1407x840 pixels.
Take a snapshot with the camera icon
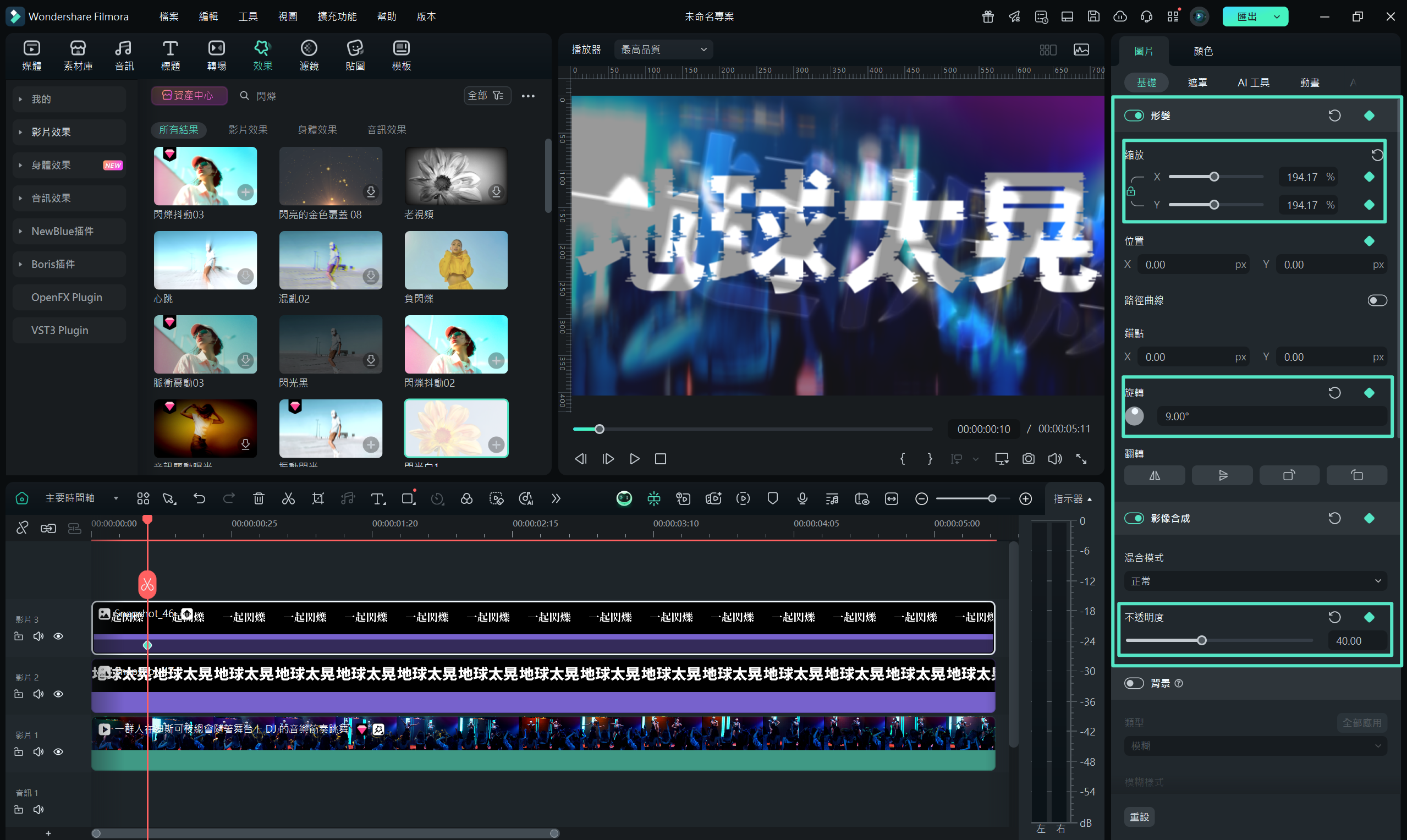1029,458
